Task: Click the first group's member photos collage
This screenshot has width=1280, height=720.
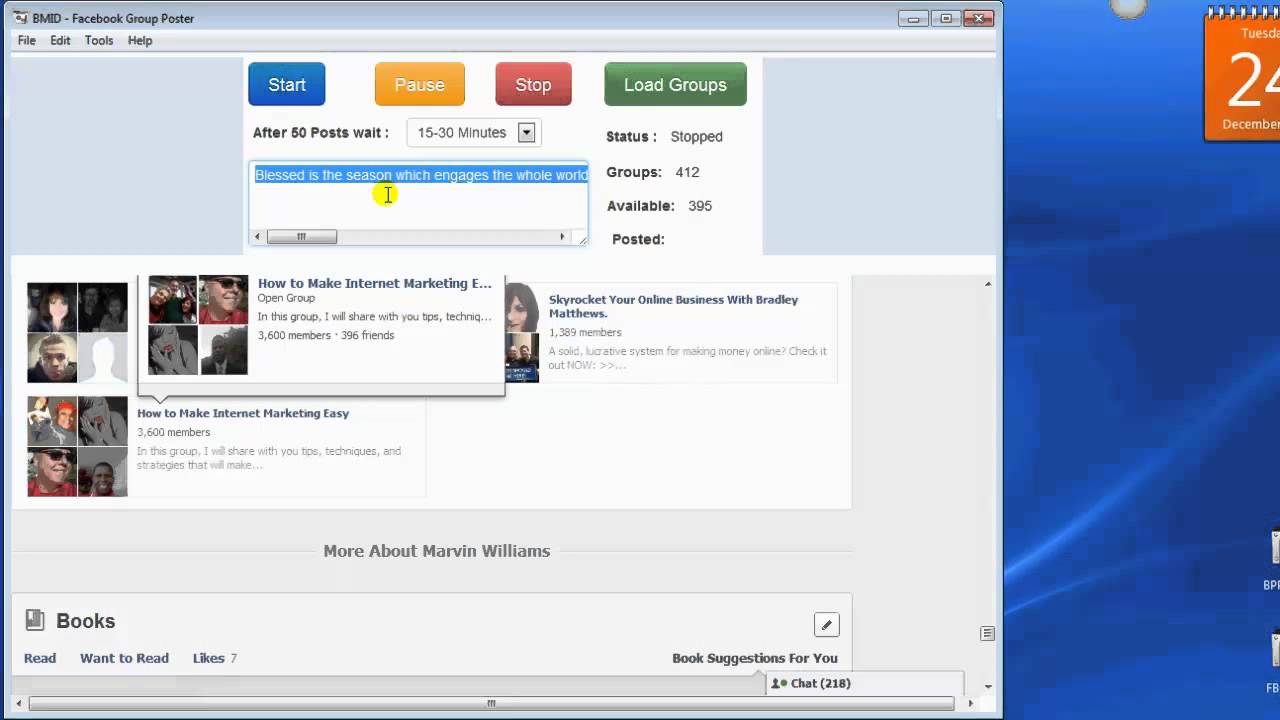Action: (x=77, y=333)
